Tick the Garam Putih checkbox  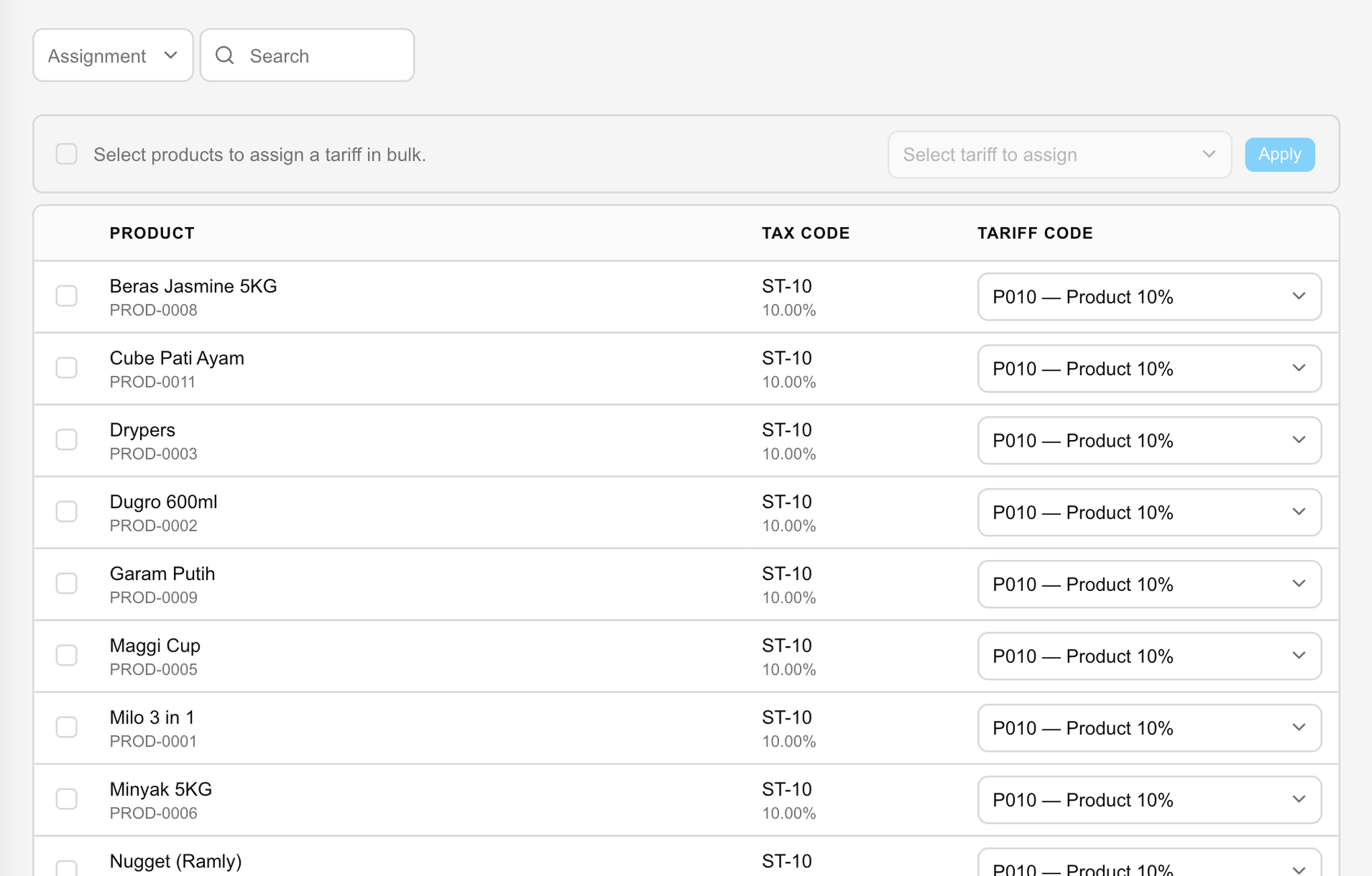(x=66, y=584)
